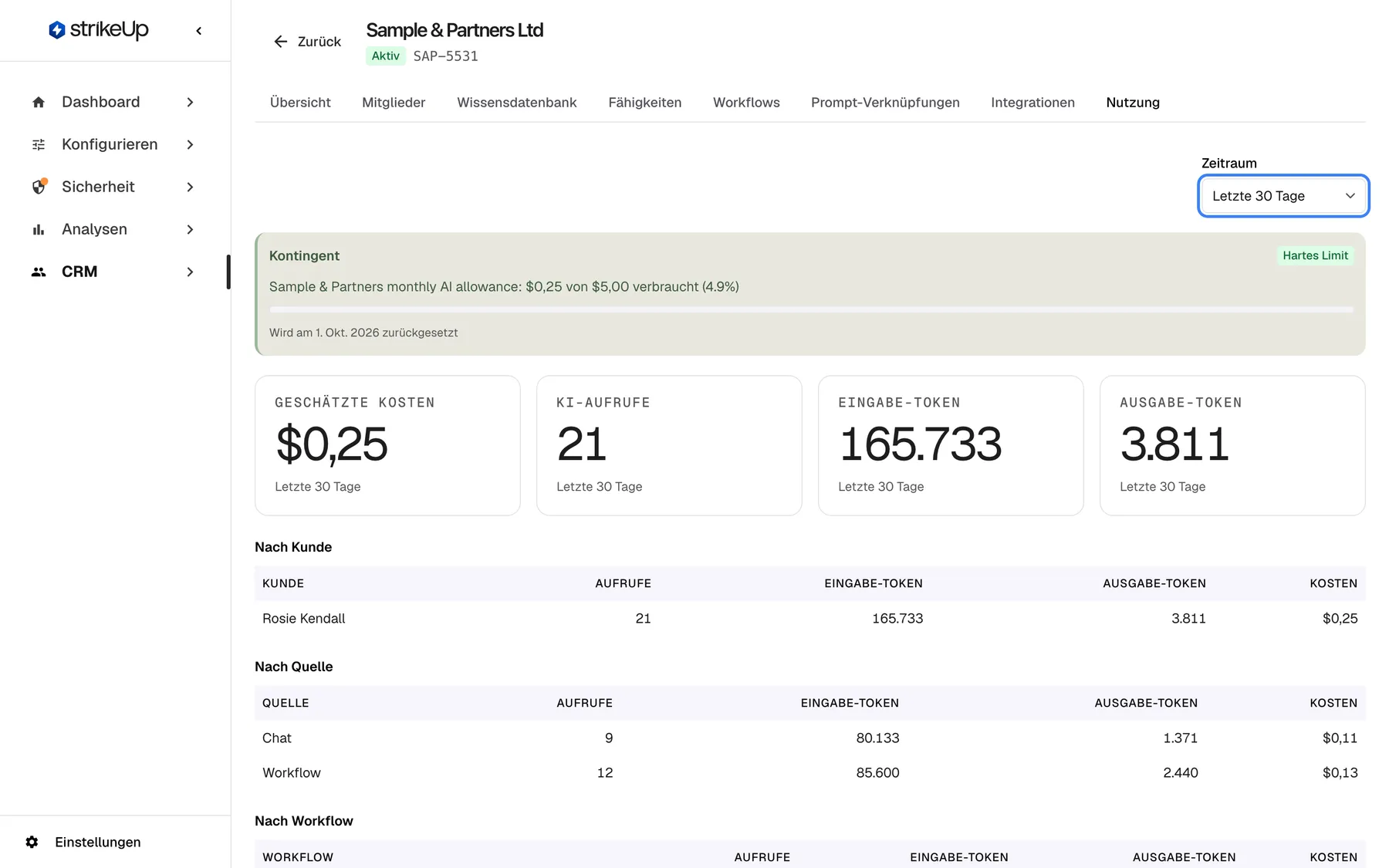Screen dimensions: 1389x868
Task: Select the Nutzung tab
Action: coord(1133,103)
